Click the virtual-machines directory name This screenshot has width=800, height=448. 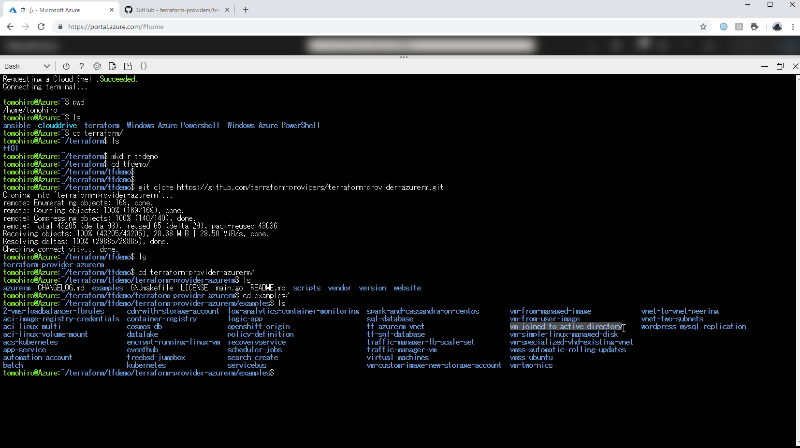coord(398,358)
